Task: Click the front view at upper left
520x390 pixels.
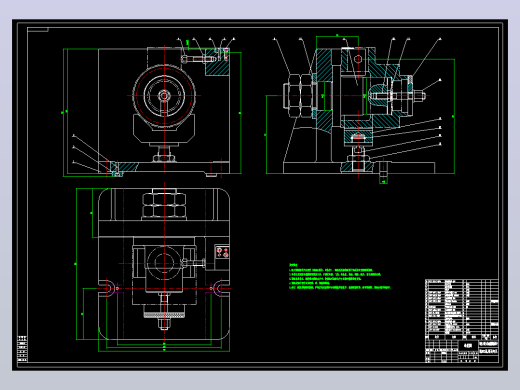Action: [x=152, y=107]
